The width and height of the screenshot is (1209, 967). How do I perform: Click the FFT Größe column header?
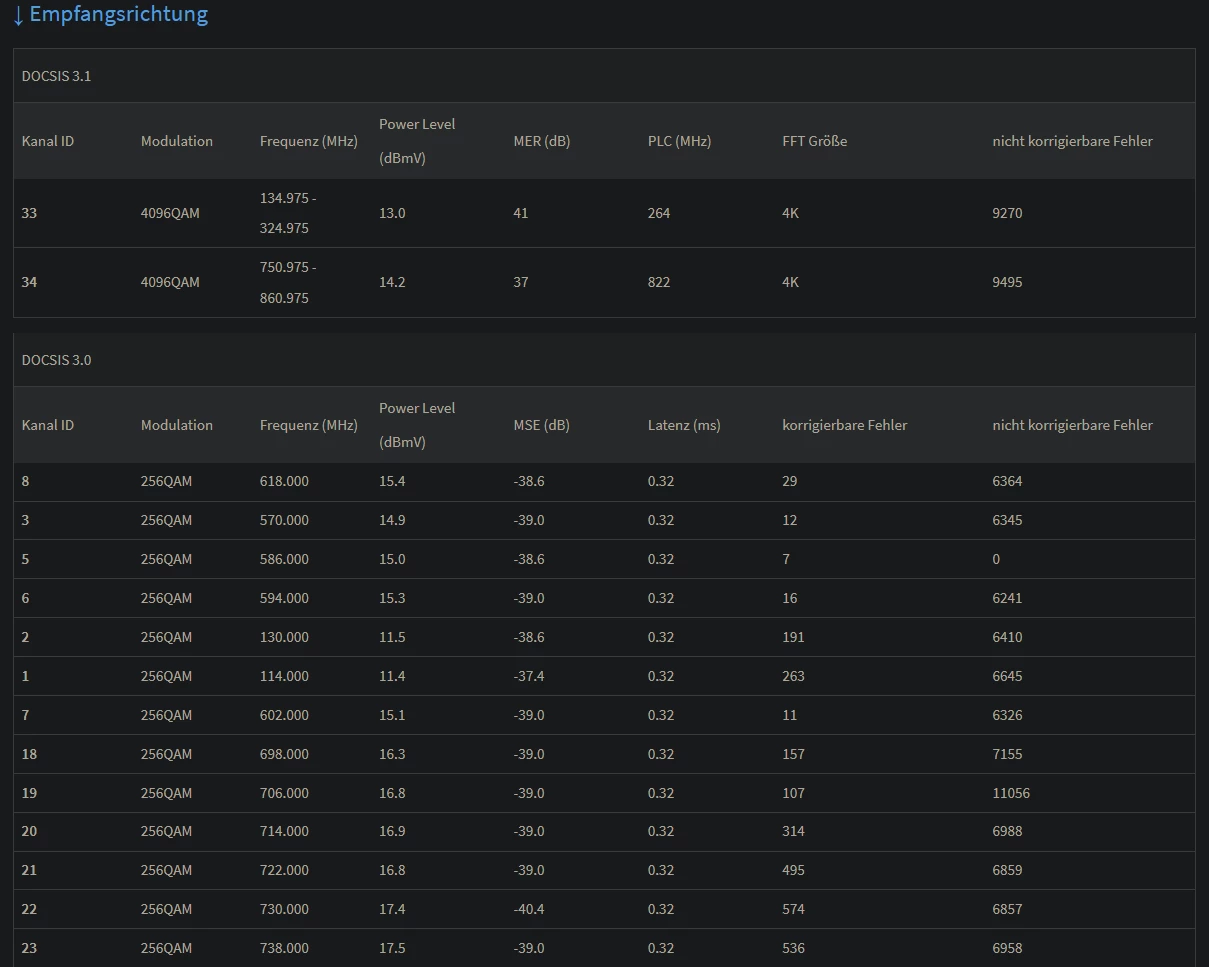(814, 141)
